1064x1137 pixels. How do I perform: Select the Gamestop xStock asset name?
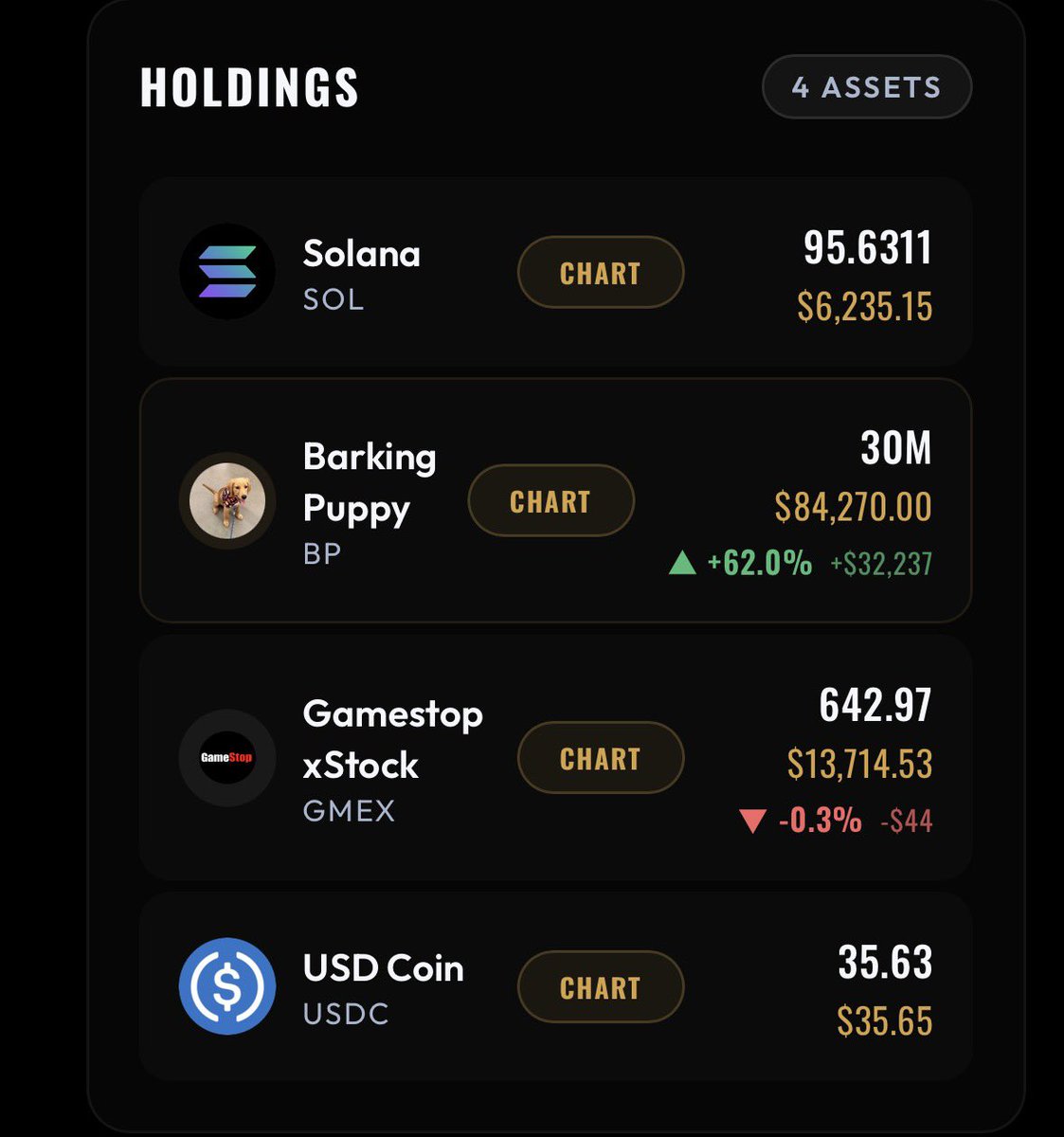coord(392,739)
